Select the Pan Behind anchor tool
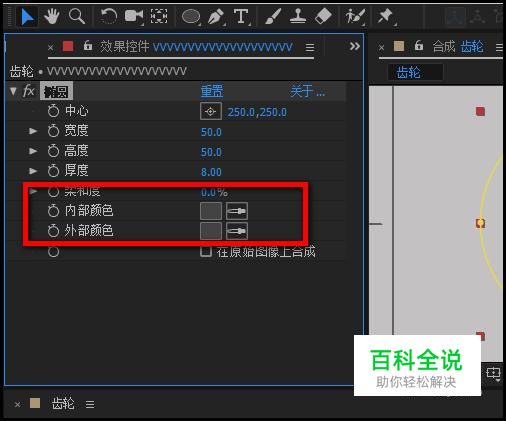 point(159,16)
